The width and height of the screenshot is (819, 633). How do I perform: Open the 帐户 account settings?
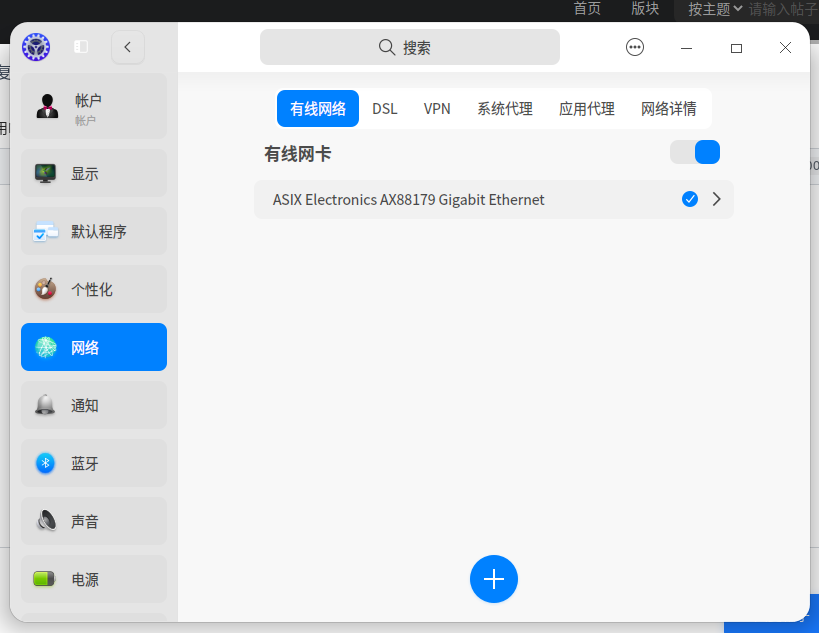click(x=94, y=106)
